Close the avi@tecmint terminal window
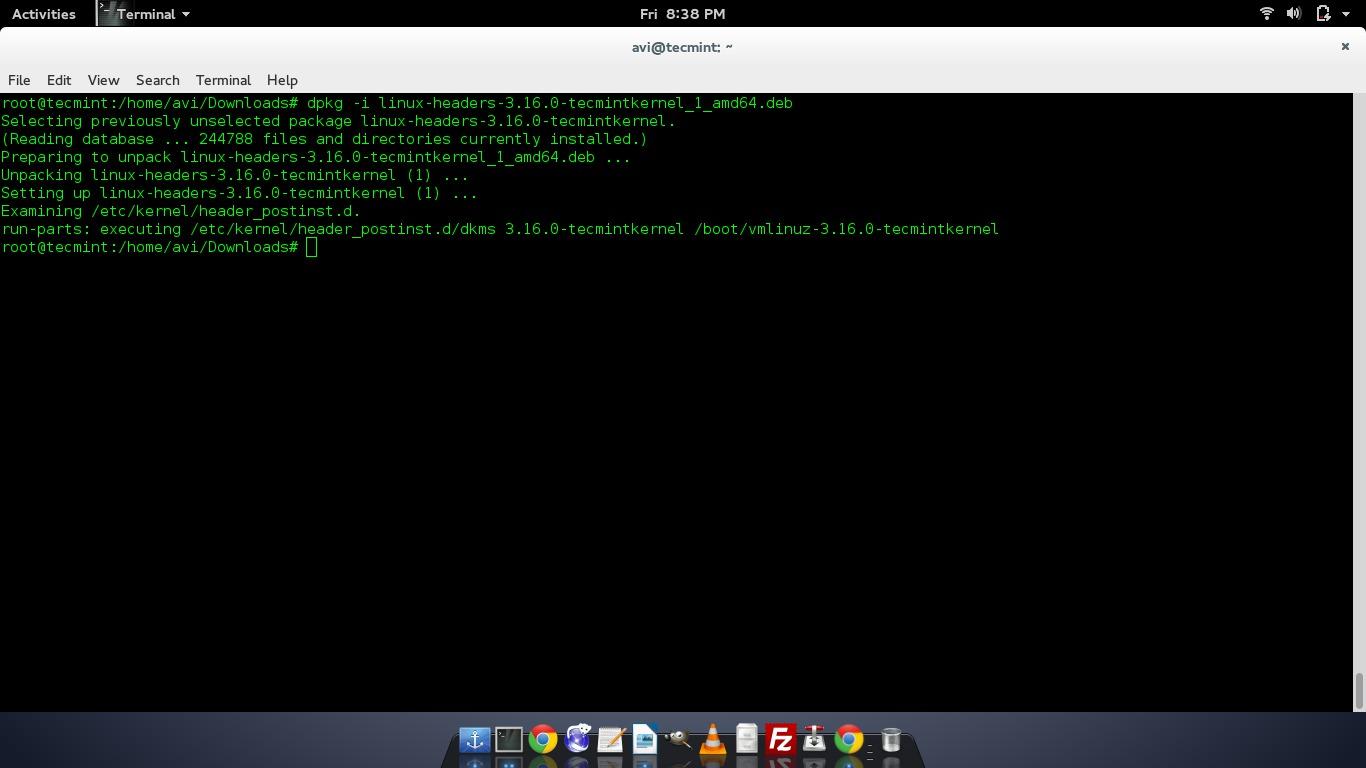The width and height of the screenshot is (1366, 768). [1345, 46]
